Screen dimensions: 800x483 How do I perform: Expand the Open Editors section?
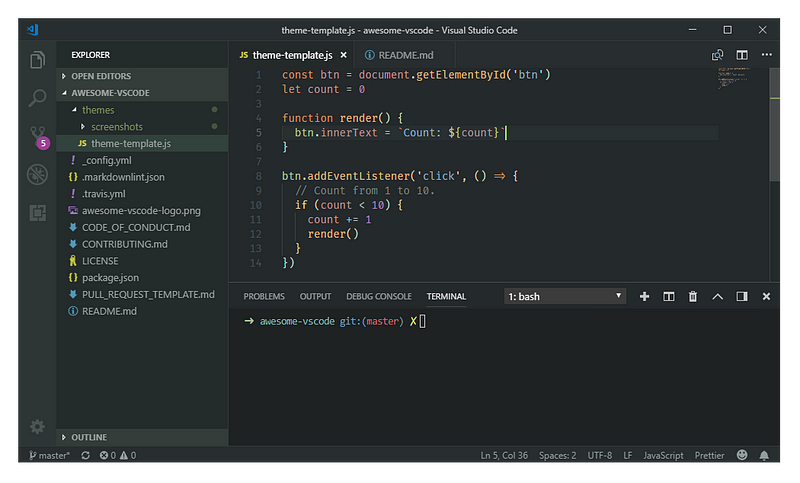point(142,76)
